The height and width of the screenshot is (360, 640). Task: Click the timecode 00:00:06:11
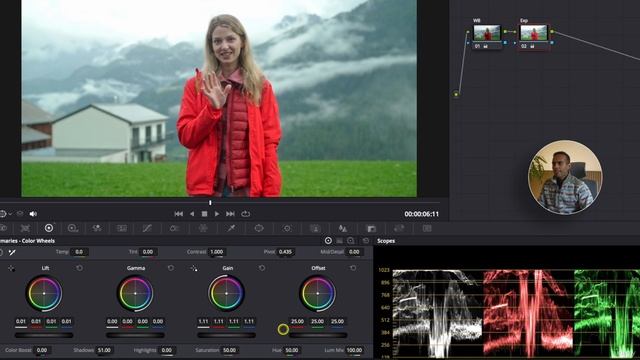coord(422,214)
